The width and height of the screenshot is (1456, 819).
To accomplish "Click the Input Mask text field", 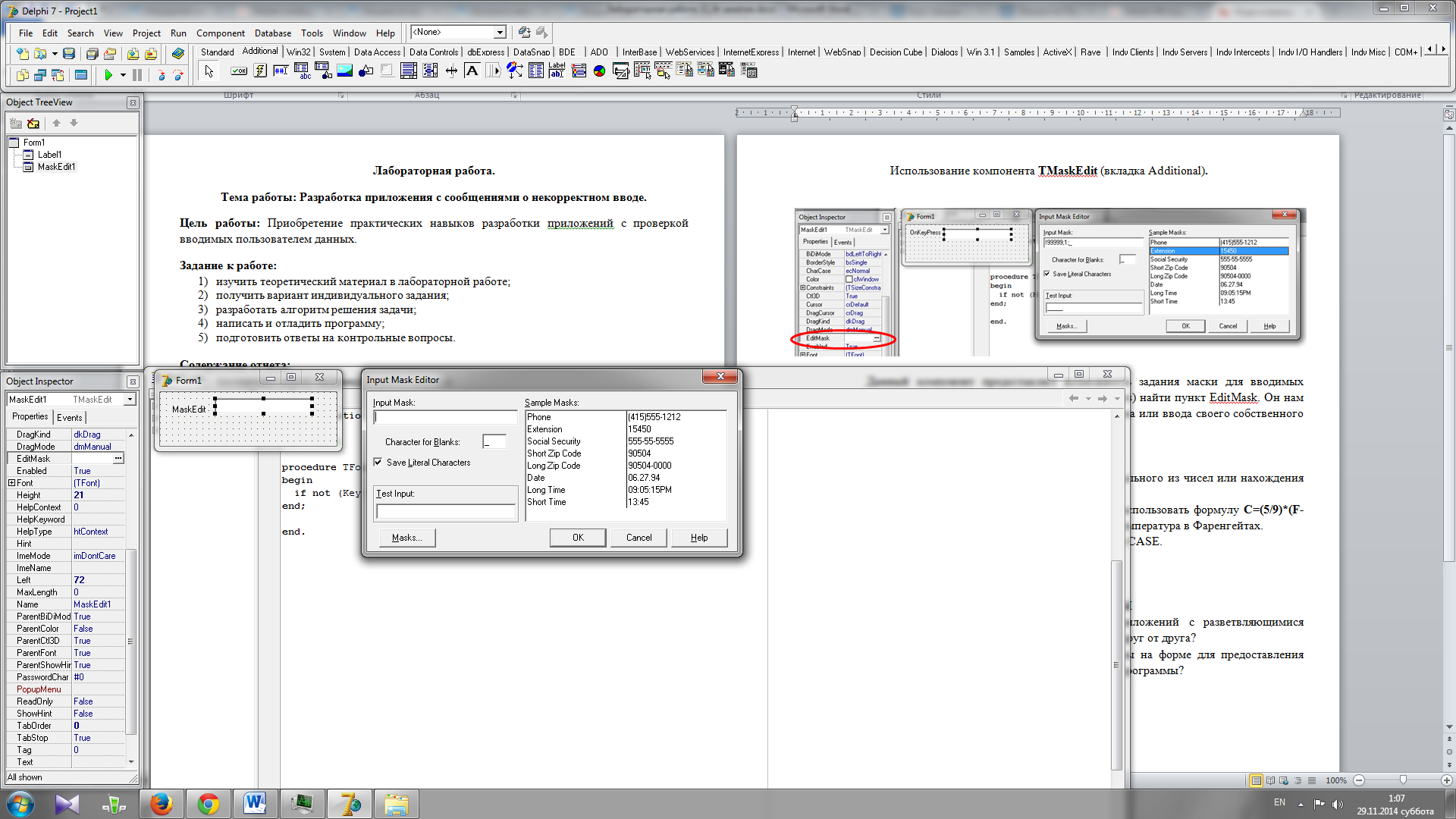I will 446,417.
